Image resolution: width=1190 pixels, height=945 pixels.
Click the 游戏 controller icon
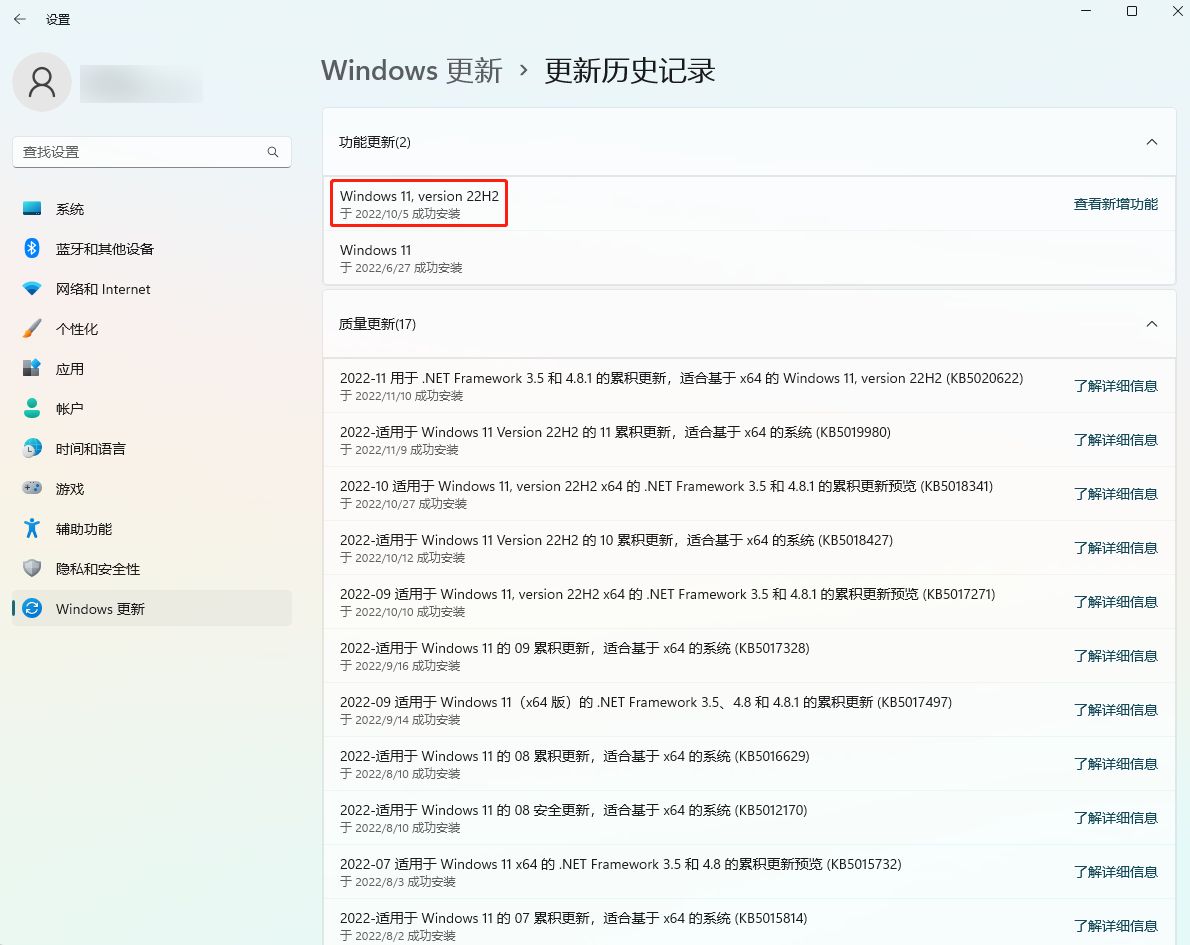(32, 488)
